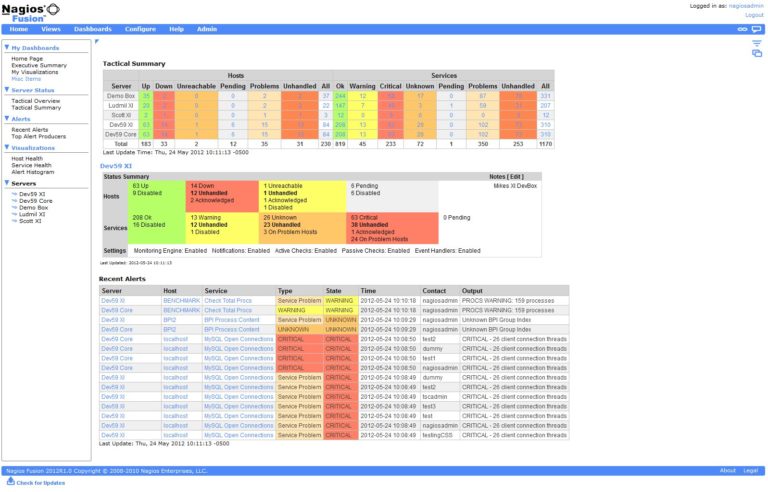Open Tactical Overview in sidebar
768x492 pixels.
pyautogui.click(x=36, y=101)
